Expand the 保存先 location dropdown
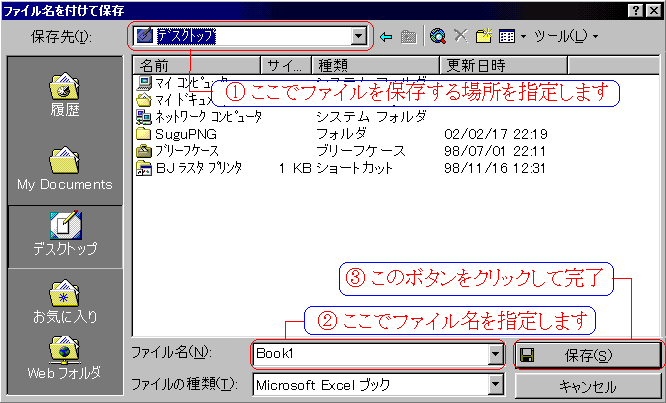The width and height of the screenshot is (666, 403). click(359, 37)
